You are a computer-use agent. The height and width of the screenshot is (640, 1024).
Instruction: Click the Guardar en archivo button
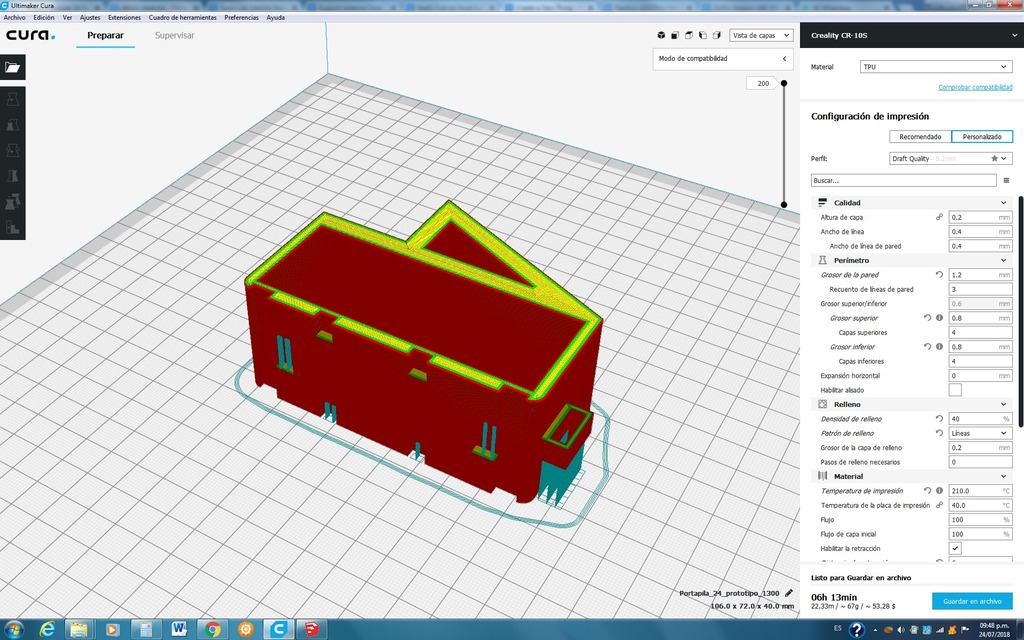[971, 601]
